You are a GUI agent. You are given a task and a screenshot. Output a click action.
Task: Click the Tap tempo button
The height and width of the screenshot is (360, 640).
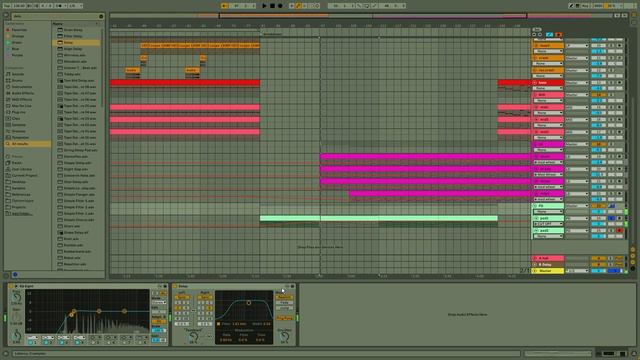pos(7,6)
